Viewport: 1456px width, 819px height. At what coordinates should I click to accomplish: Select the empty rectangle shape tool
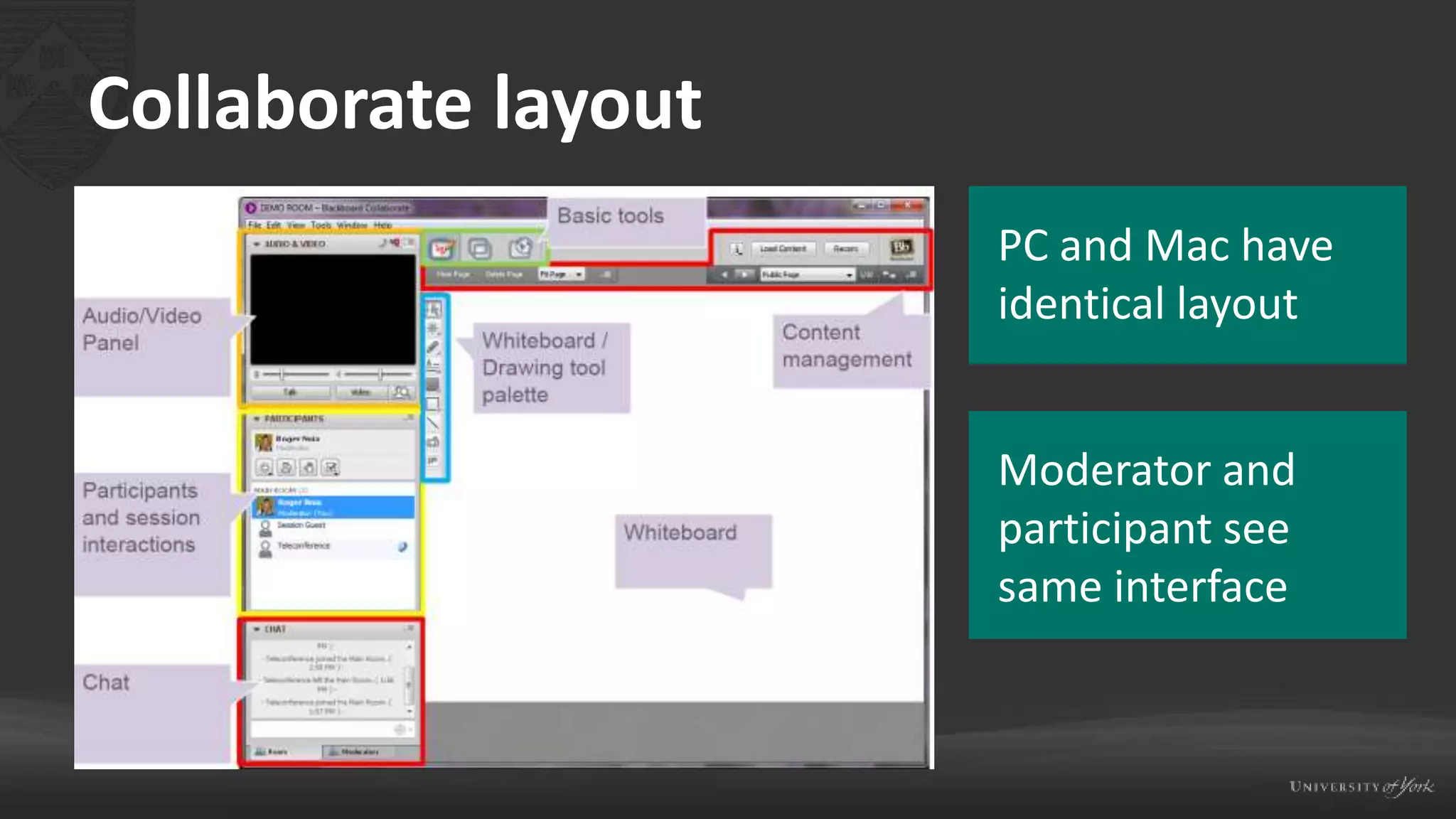pos(433,404)
